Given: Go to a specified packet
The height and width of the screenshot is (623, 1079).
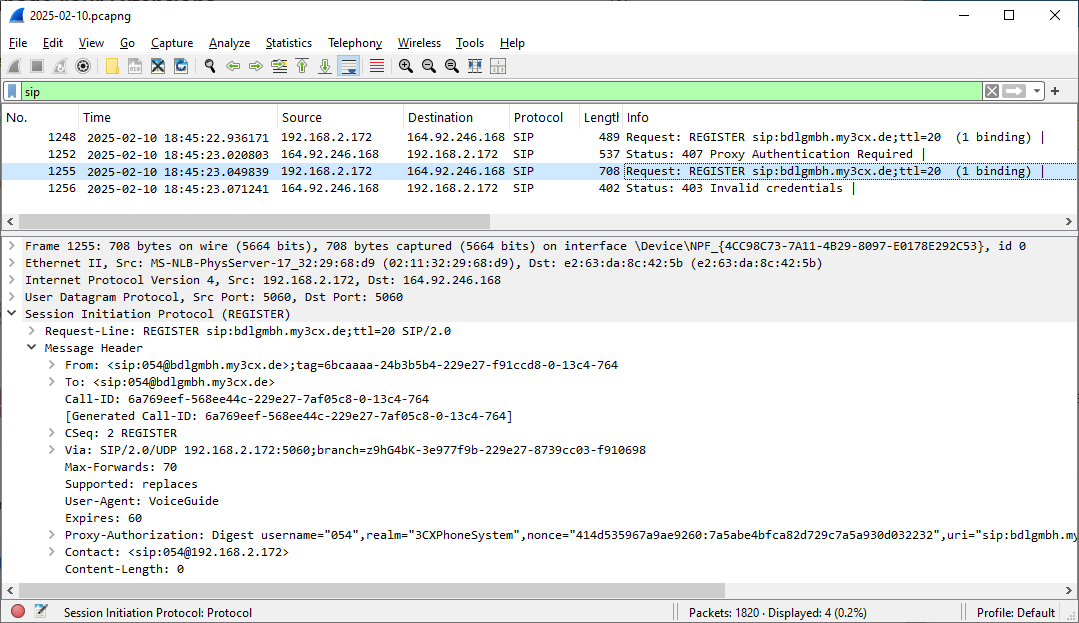Looking at the screenshot, I should click(279, 66).
